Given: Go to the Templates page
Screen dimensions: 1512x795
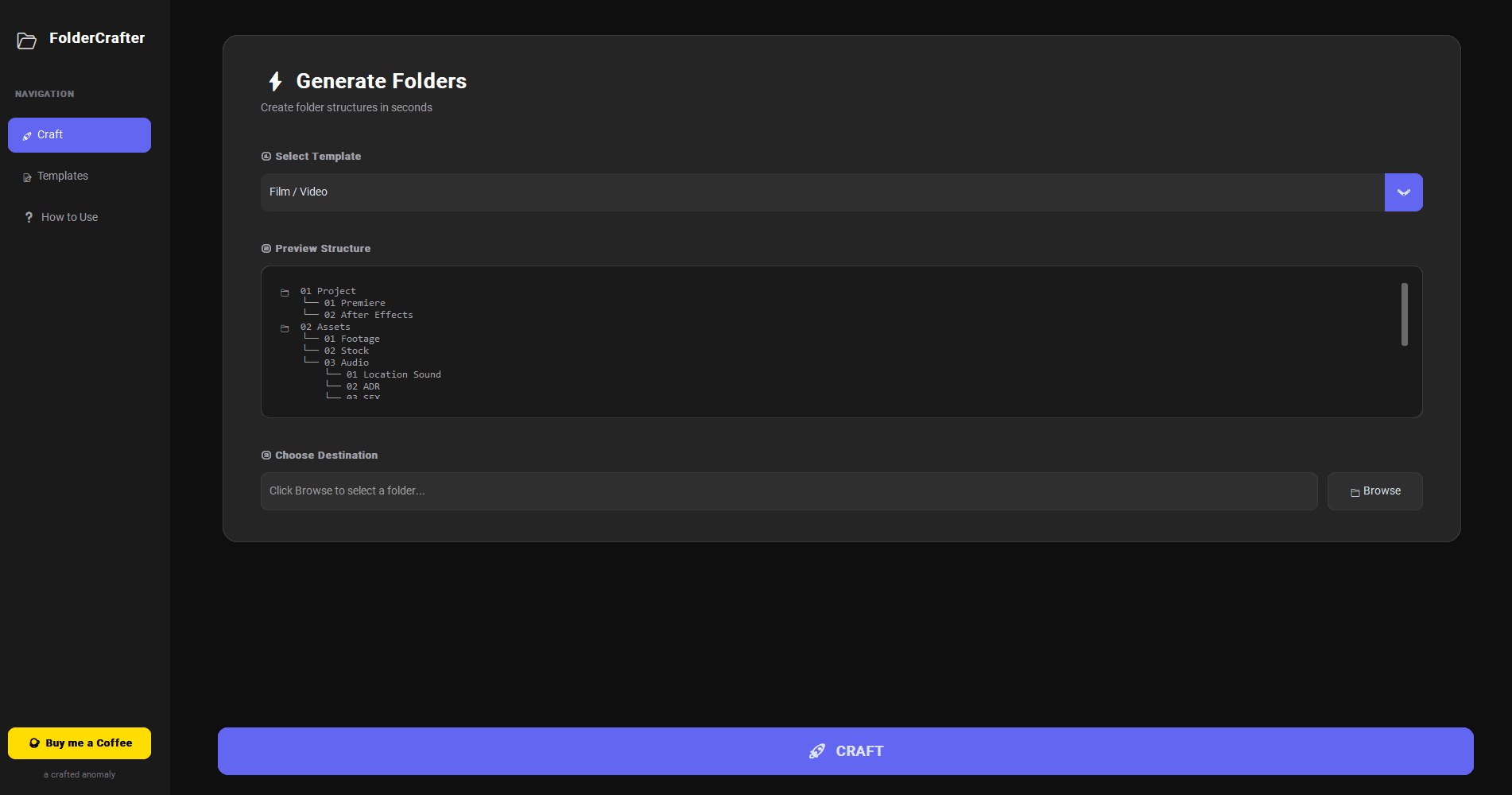Looking at the screenshot, I should click(x=63, y=176).
